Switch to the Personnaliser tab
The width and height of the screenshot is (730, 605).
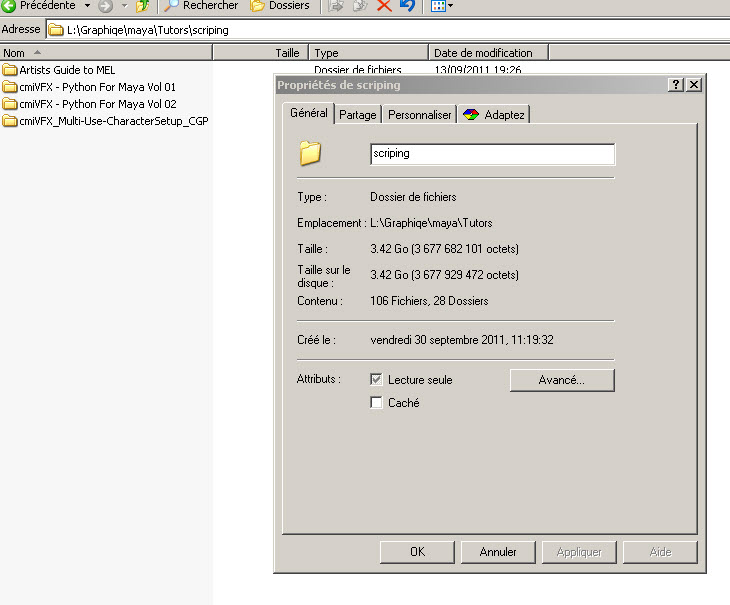(x=419, y=114)
